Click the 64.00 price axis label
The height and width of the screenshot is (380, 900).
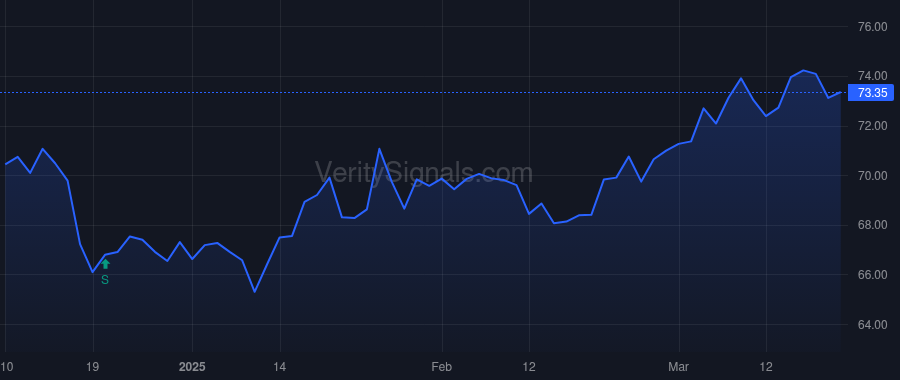tap(872, 325)
